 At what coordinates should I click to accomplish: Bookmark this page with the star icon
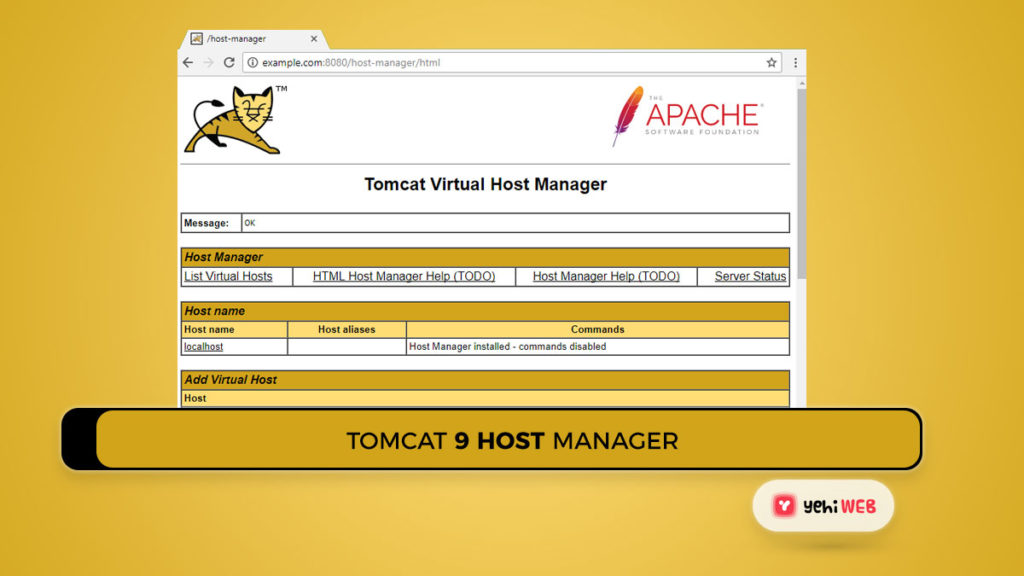771,62
